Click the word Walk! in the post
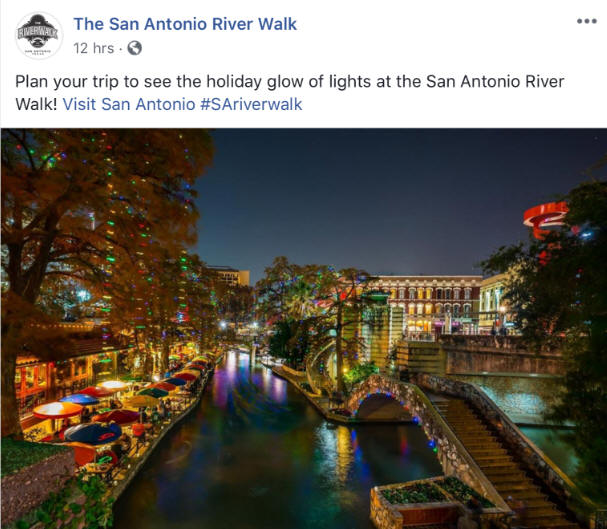 (x=36, y=104)
